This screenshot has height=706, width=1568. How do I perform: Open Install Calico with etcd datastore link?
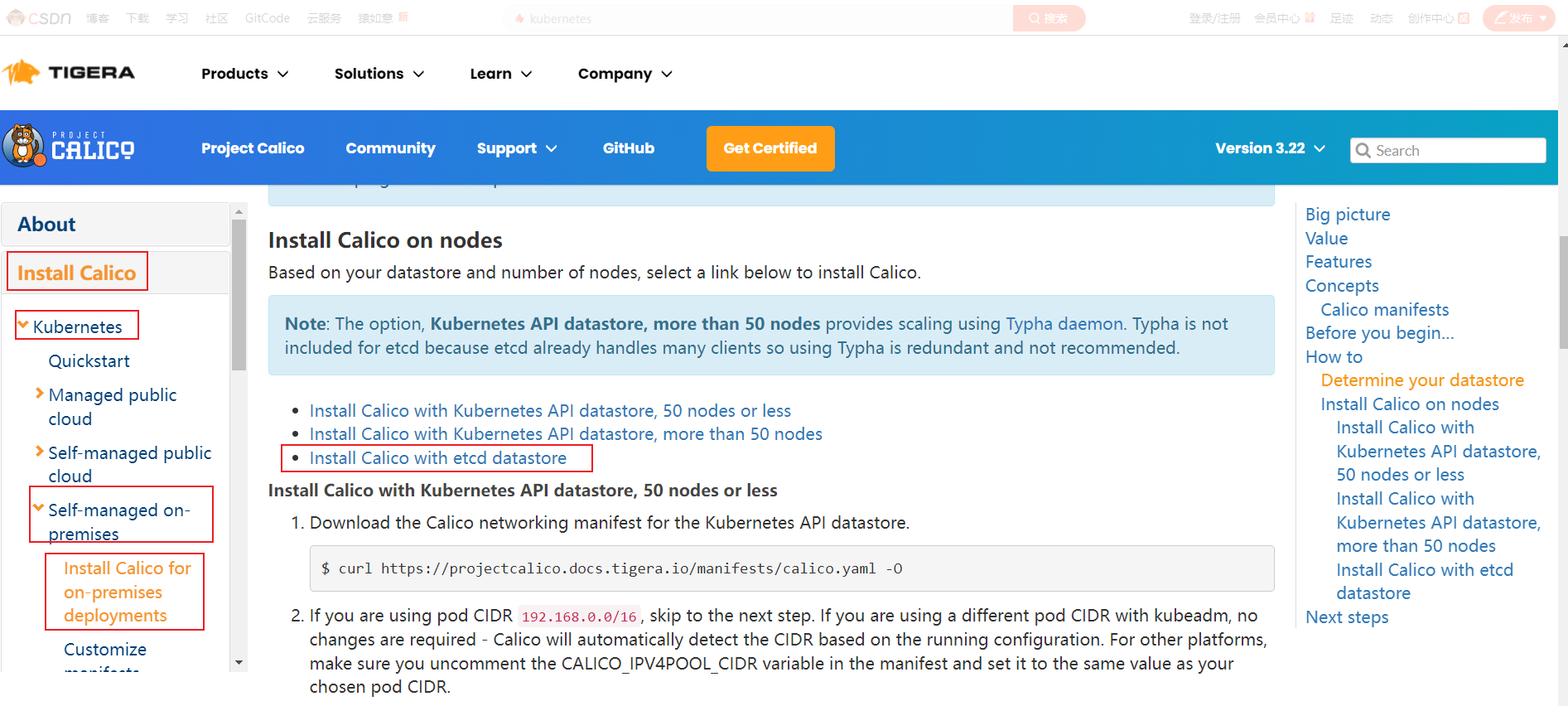coord(438,458)
